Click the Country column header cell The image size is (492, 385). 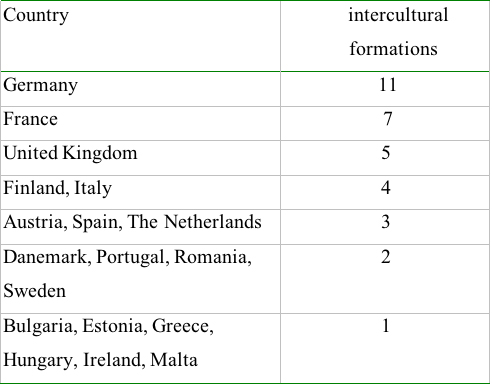coord(140,36)
